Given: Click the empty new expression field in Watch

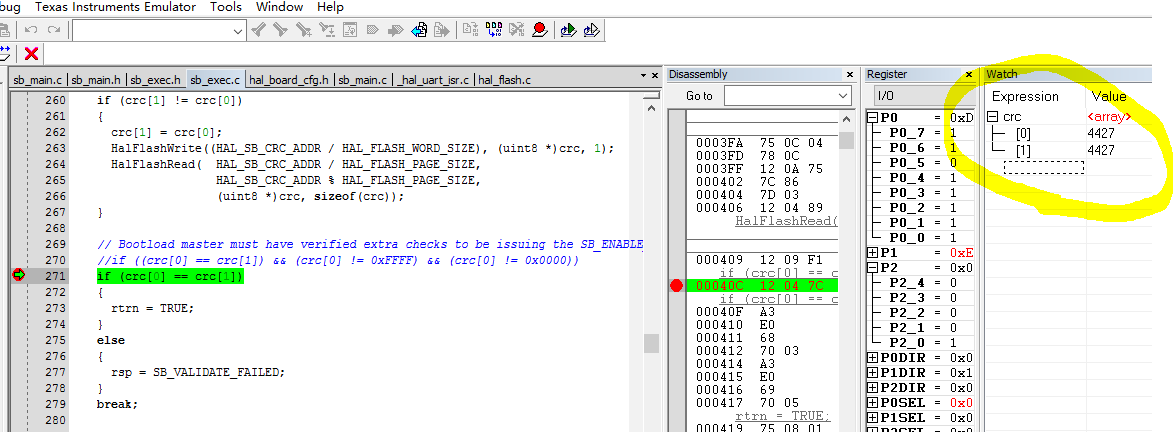Looking at the screenshot, I should 1043,167.
